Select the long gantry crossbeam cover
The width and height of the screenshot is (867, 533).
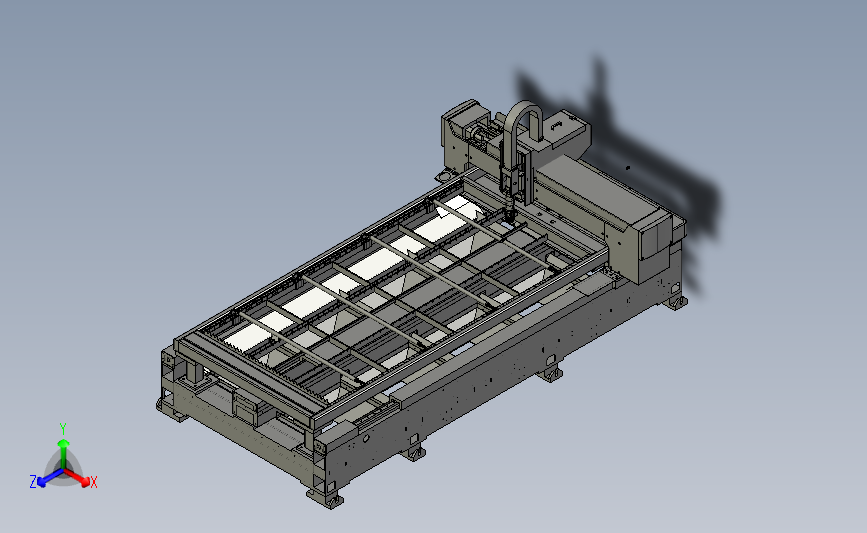[x=603, y=191]
